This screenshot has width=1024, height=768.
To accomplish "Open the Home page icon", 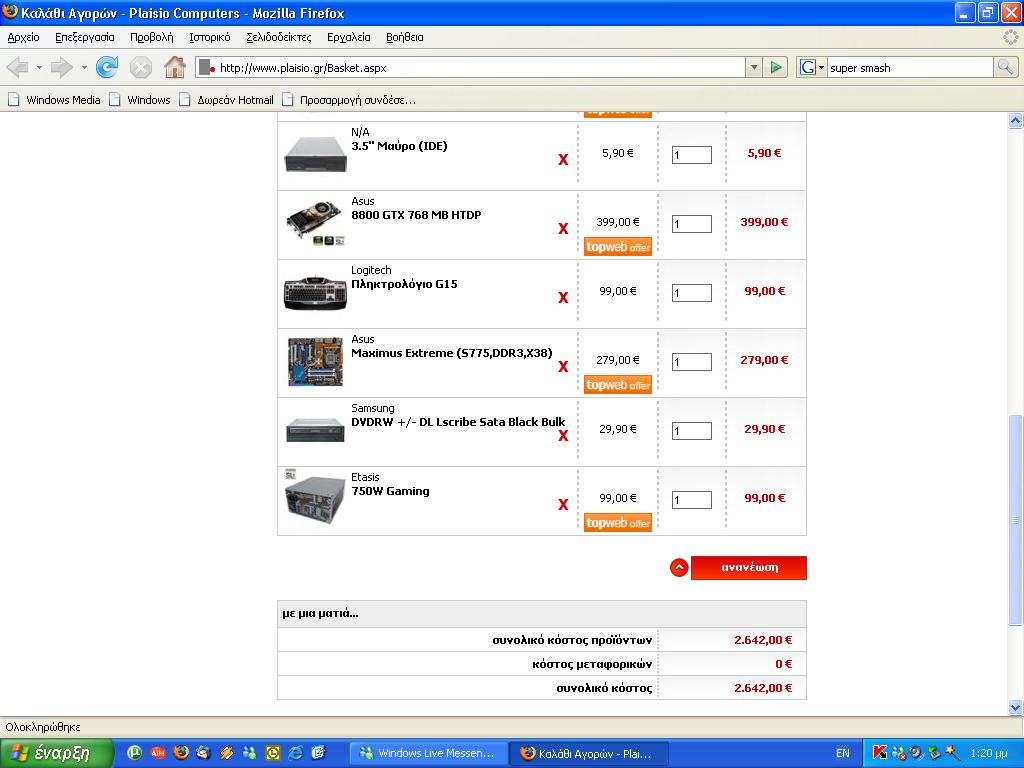I will (174, 67).
